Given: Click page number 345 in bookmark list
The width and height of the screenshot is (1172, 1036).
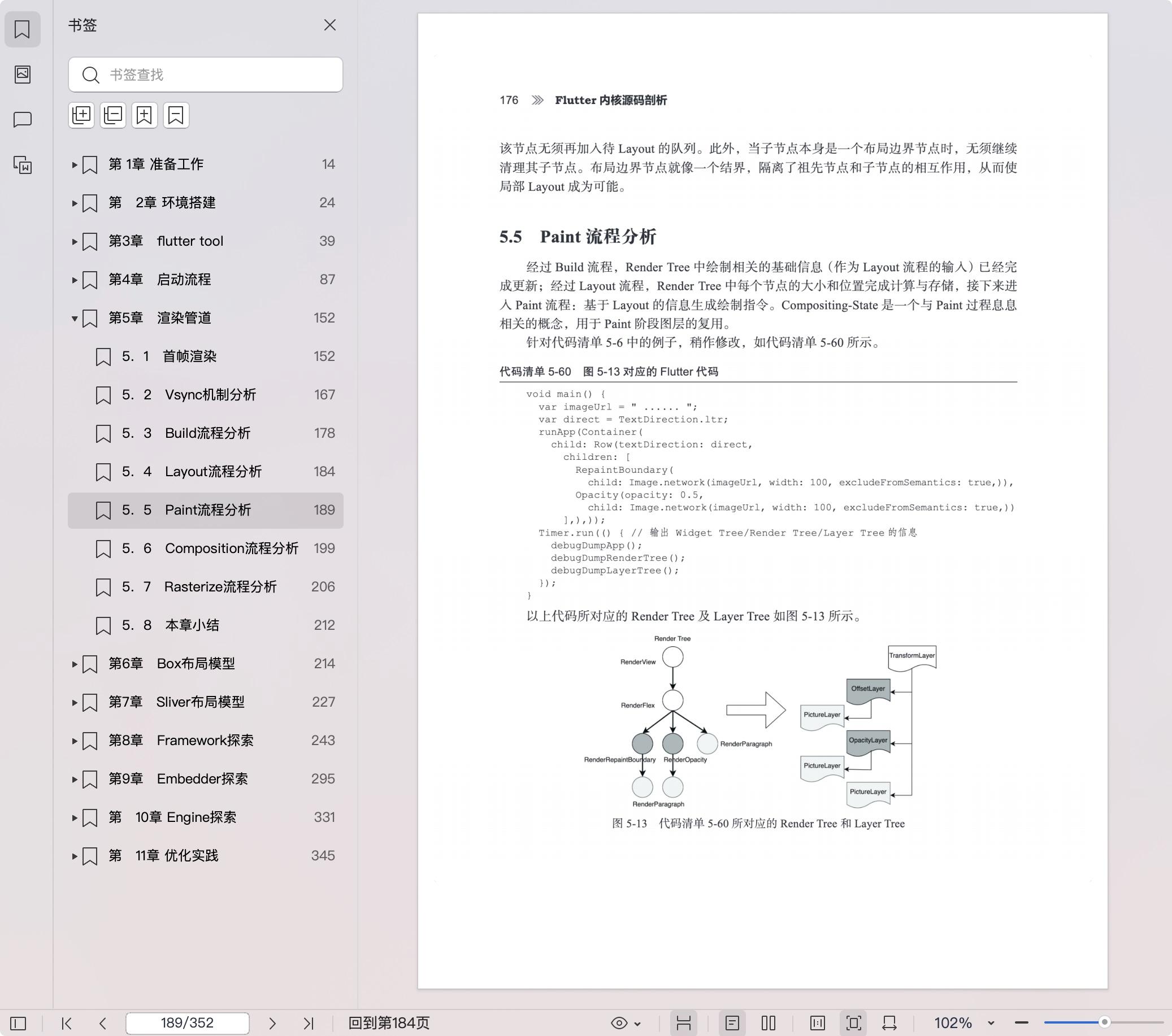Looking at the screenshot, I should pyautogui.click(x=323, y=855).
